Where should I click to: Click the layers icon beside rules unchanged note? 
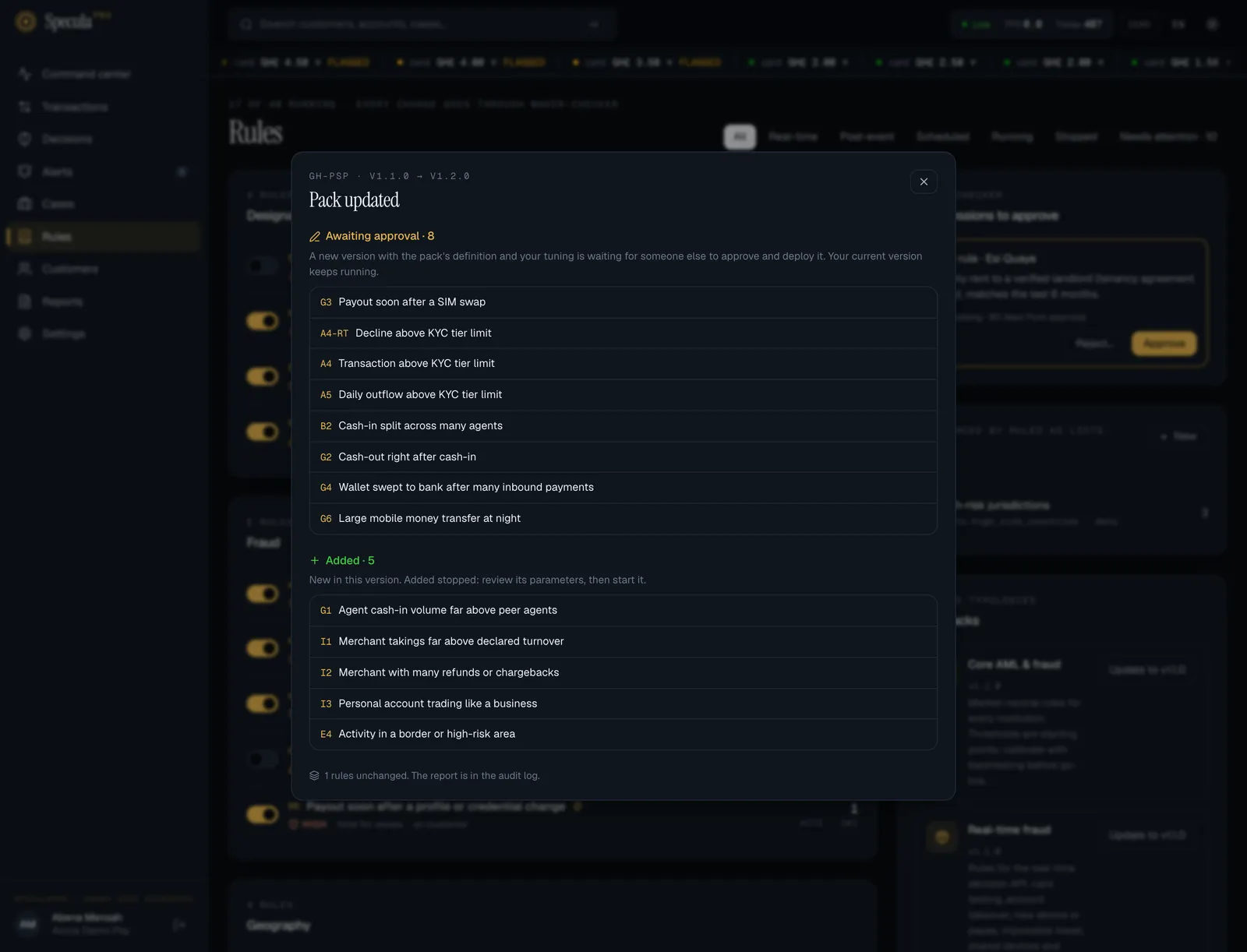click(314, 775)
